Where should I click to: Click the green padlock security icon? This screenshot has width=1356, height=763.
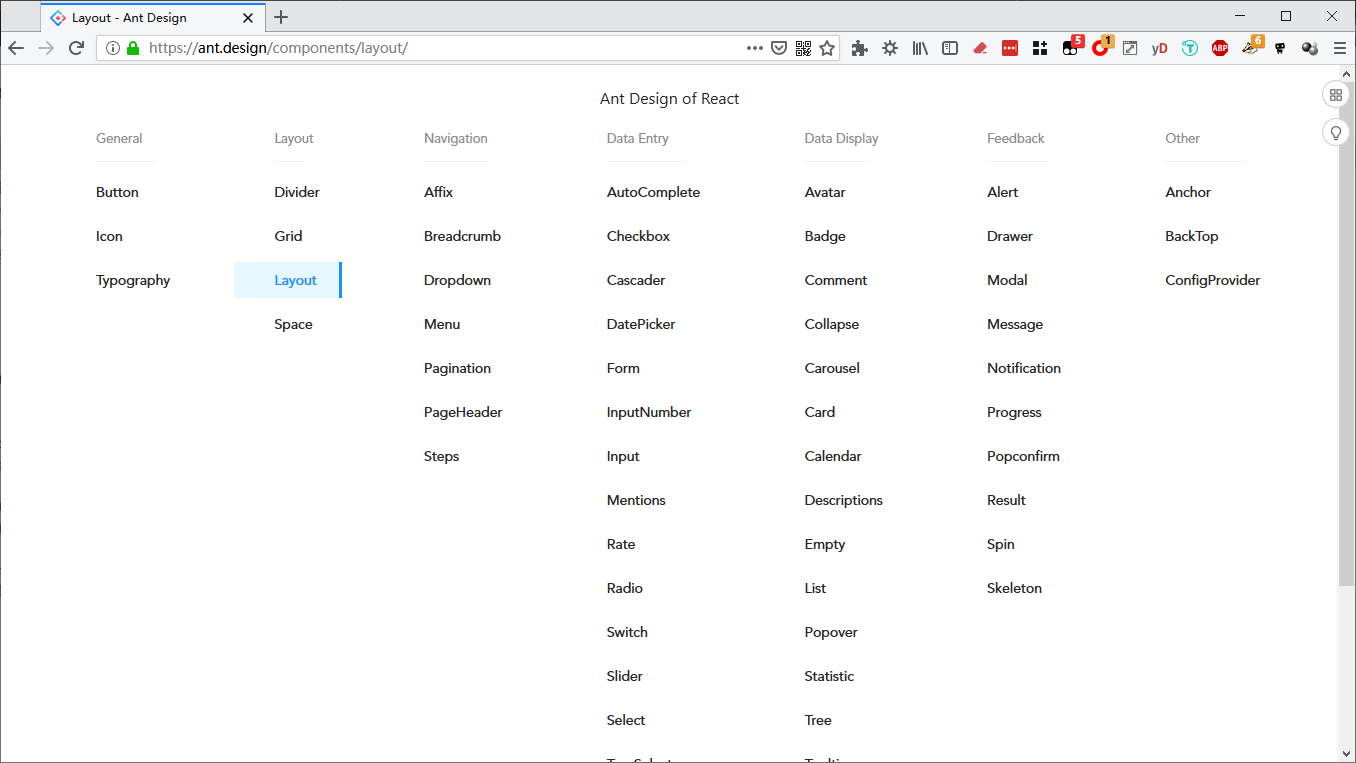click(x=133, y=48)
